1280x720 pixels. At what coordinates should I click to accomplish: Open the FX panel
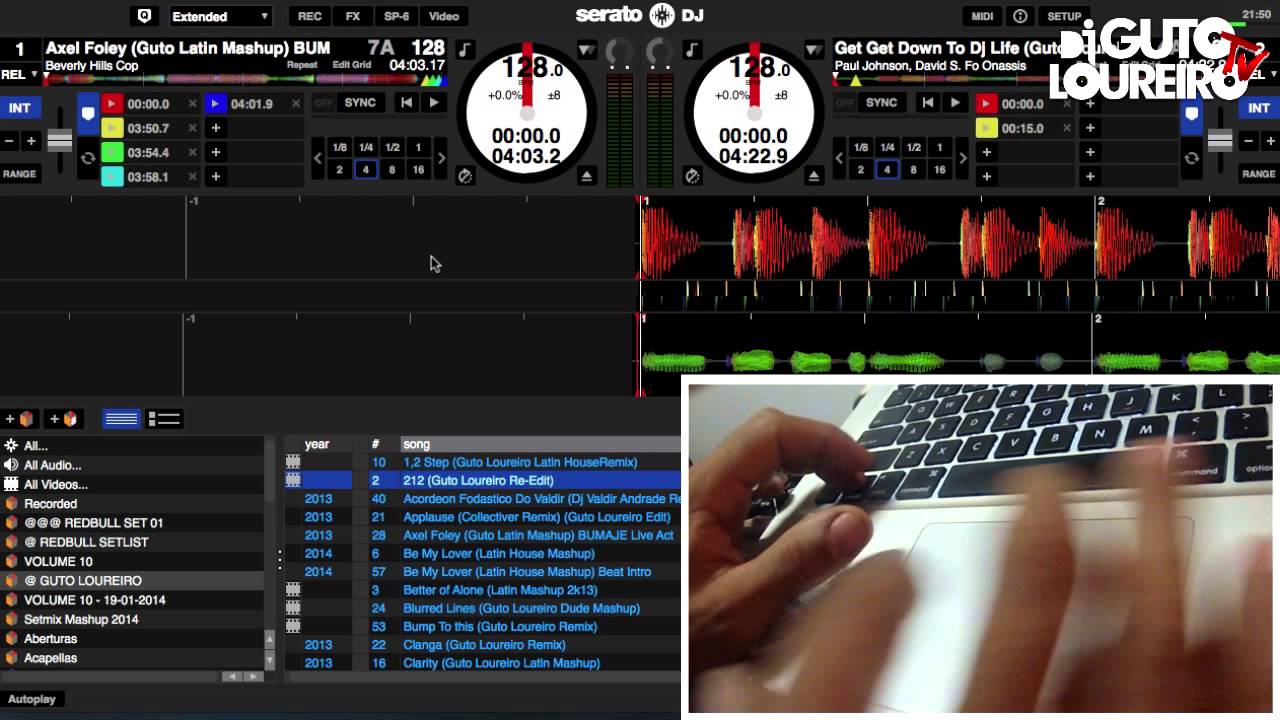[353, 16]
